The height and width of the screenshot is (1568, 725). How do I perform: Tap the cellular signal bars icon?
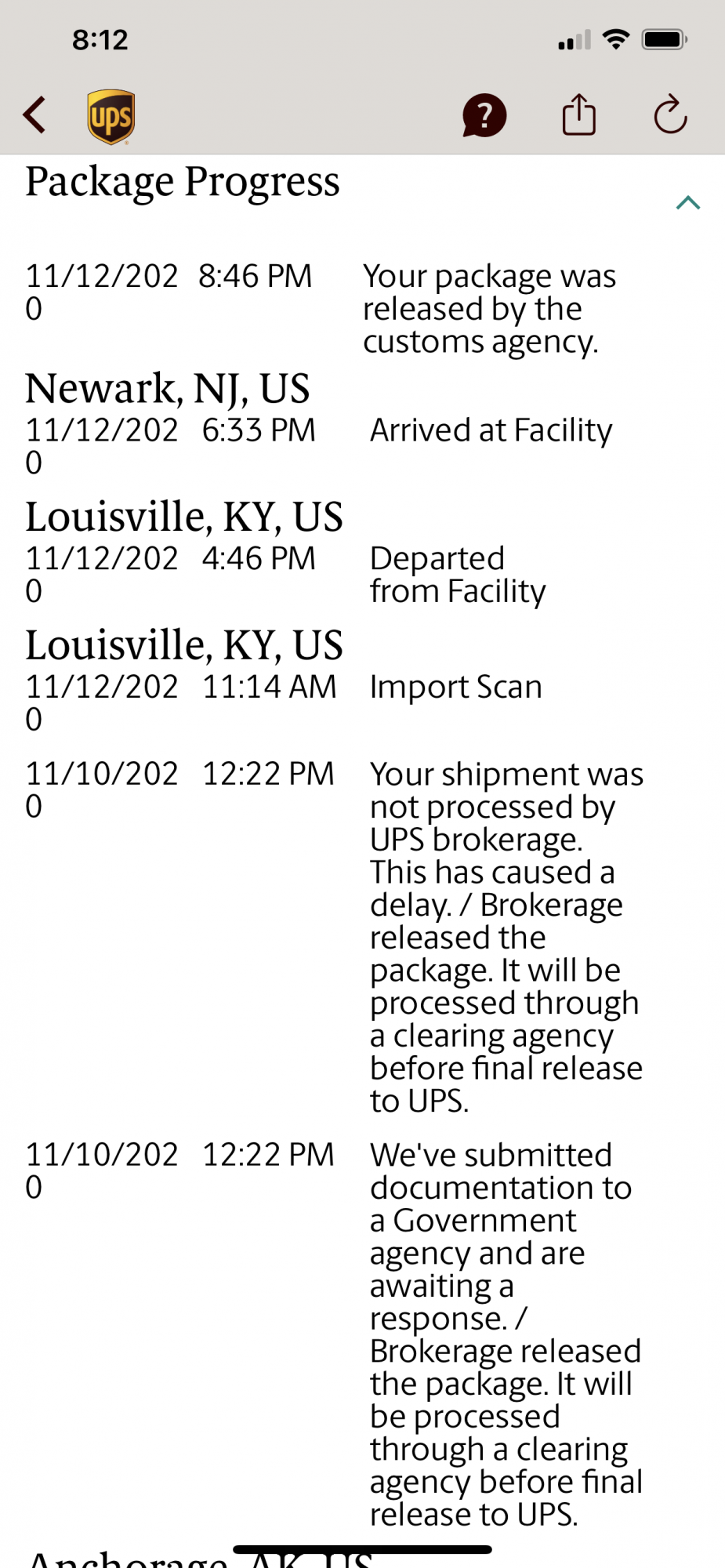575,40
